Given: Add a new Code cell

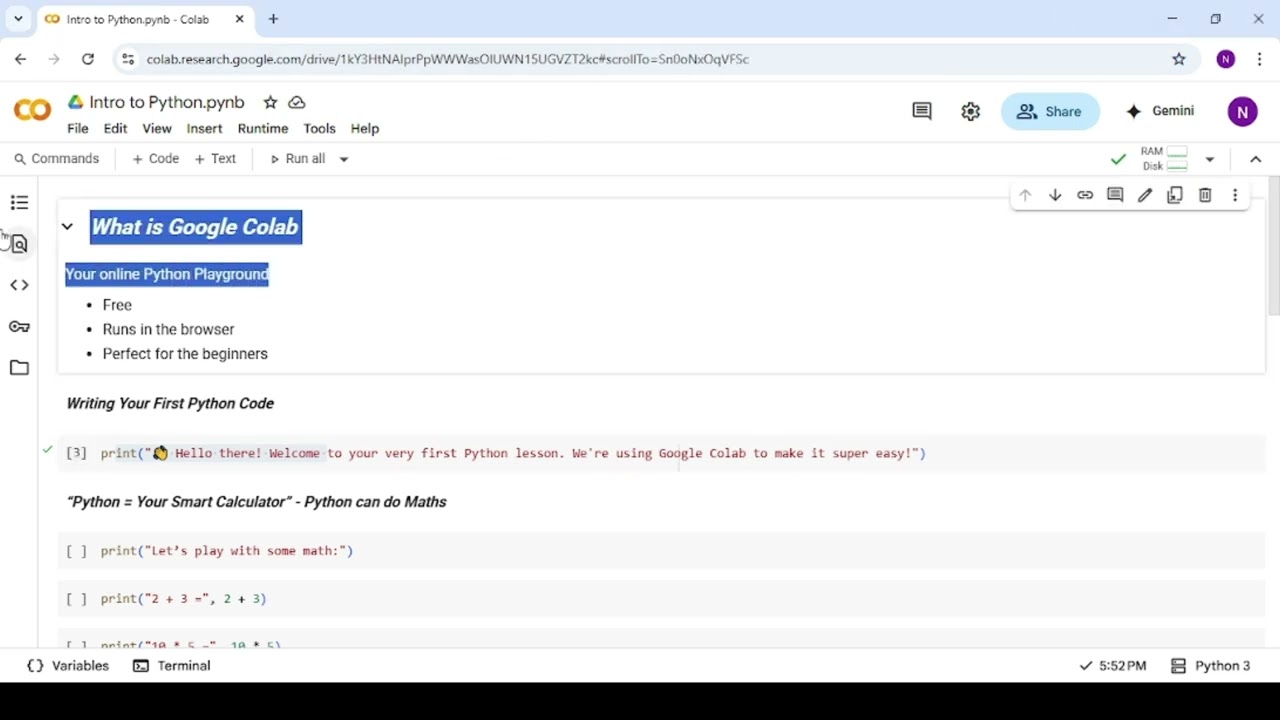Looking at the screenshot, I should click(x=156, y=159).
